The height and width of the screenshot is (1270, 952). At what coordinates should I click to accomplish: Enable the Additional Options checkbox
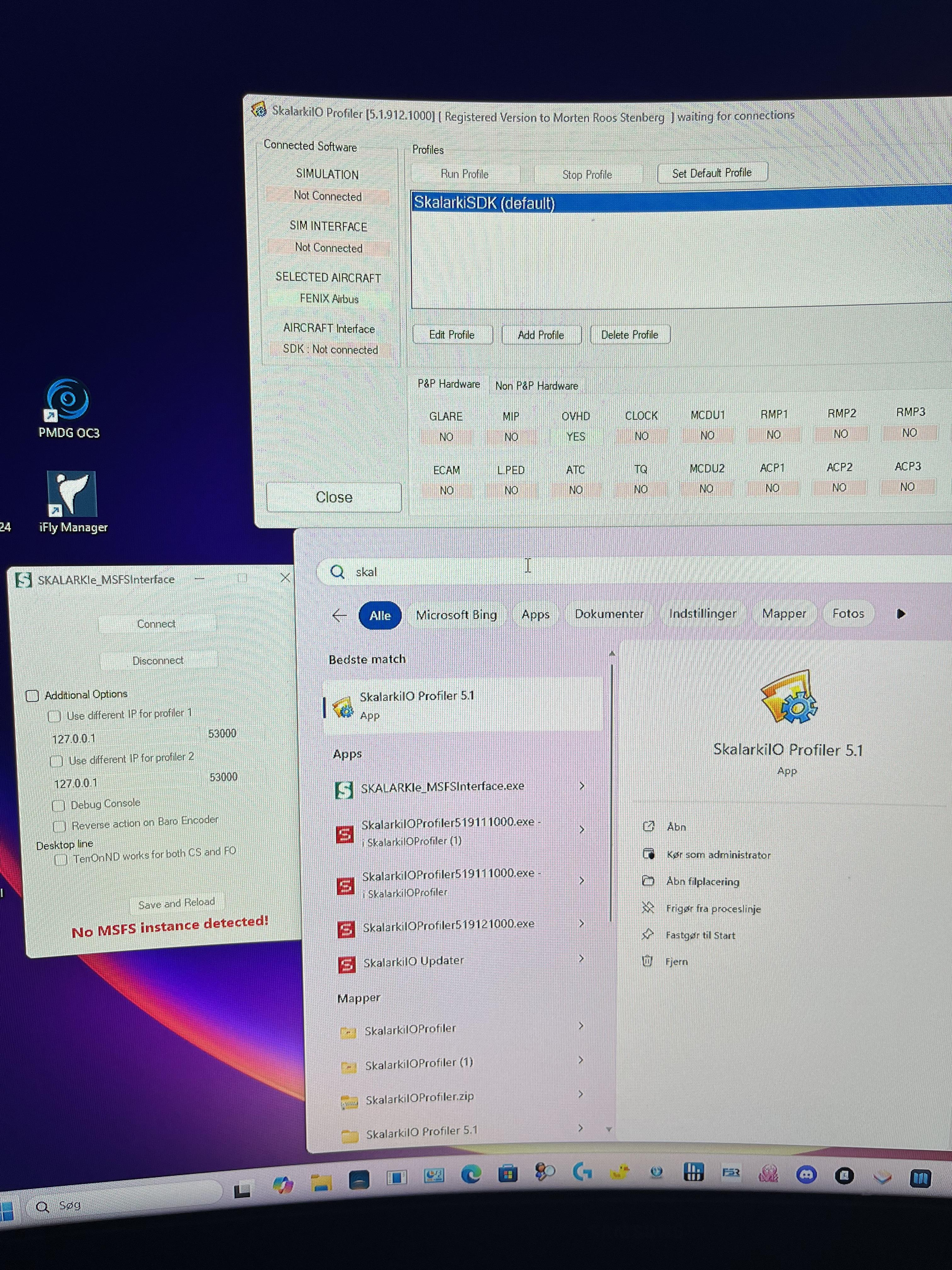(32, 696)
